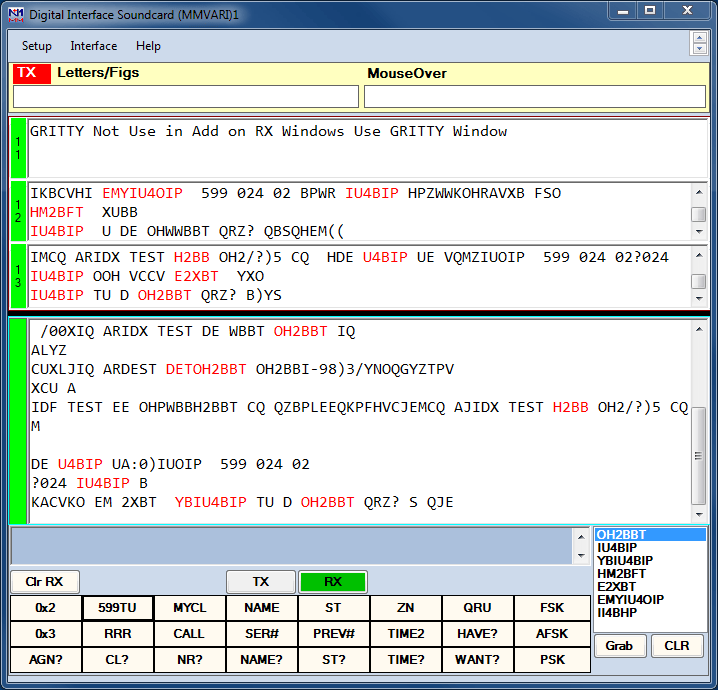Select callsign E2XBT in the list
The height and width of the screenshot is (690, 718).
pos(650,587)
